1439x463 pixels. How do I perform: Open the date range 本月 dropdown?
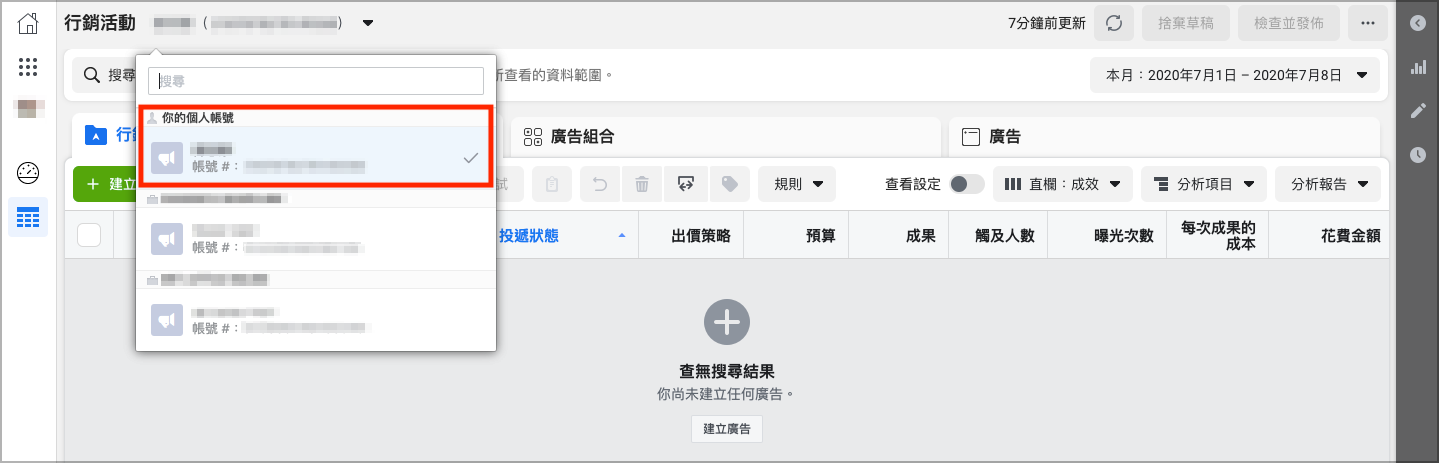click(x=1235, y=75)
